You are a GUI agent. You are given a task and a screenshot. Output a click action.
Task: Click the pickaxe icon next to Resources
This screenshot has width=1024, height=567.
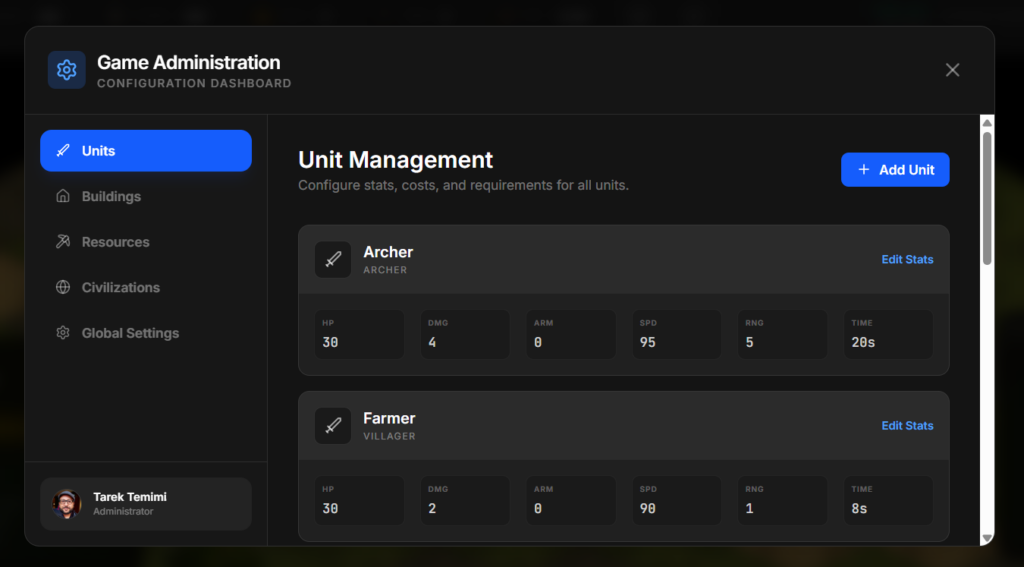[63, 242]
